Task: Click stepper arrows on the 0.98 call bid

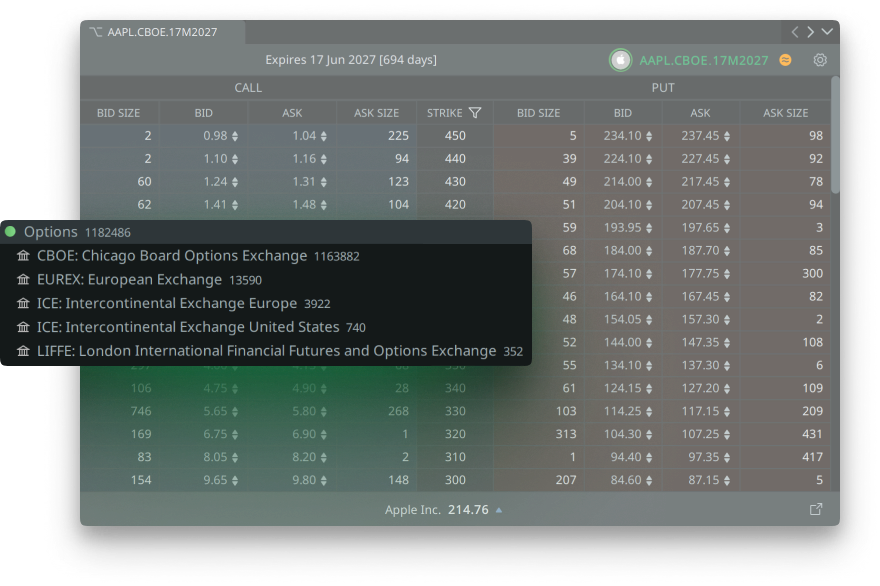Action: (x=236, y=136)
